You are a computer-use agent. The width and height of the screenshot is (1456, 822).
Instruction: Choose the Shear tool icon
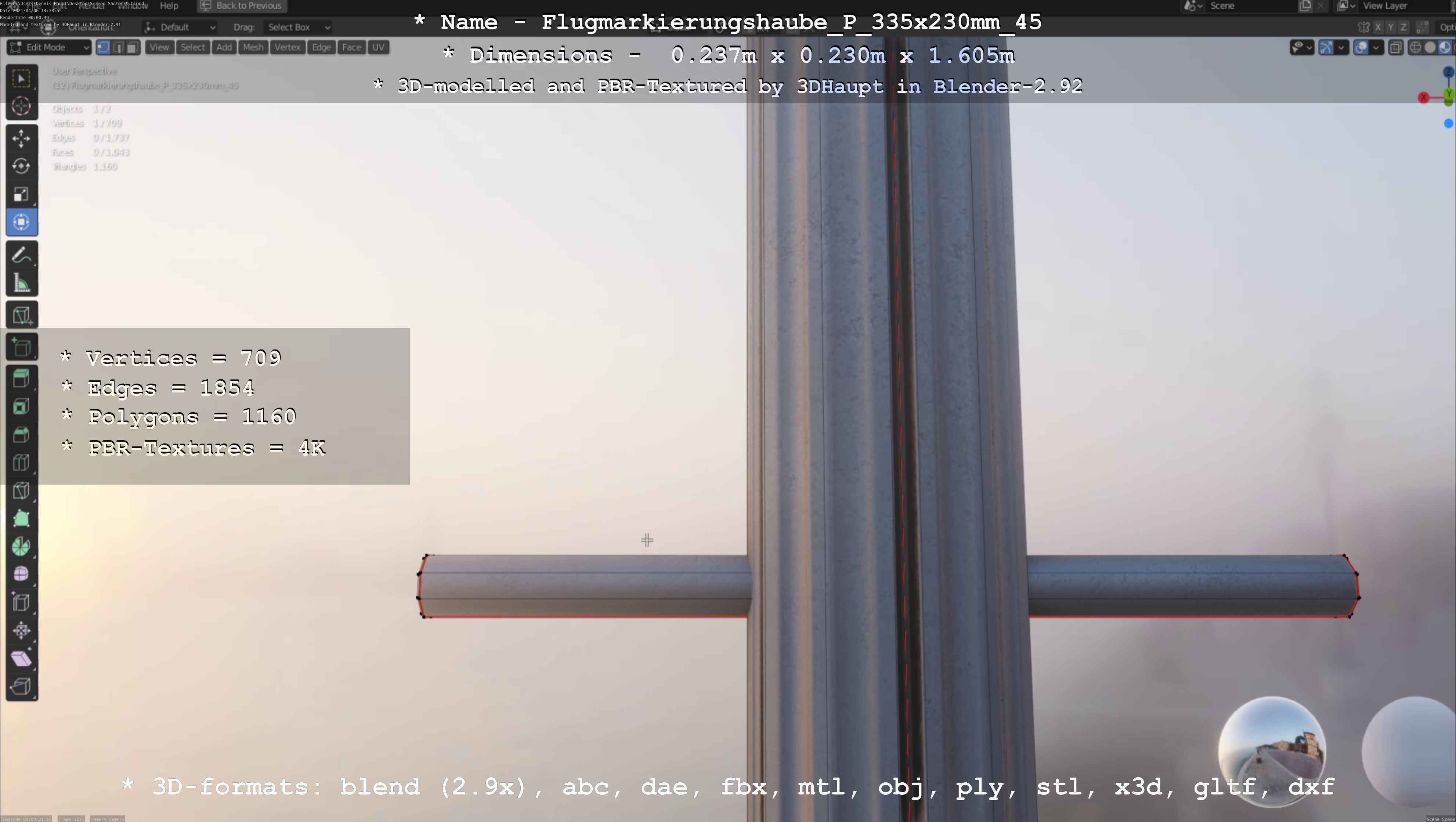(21, 658)
